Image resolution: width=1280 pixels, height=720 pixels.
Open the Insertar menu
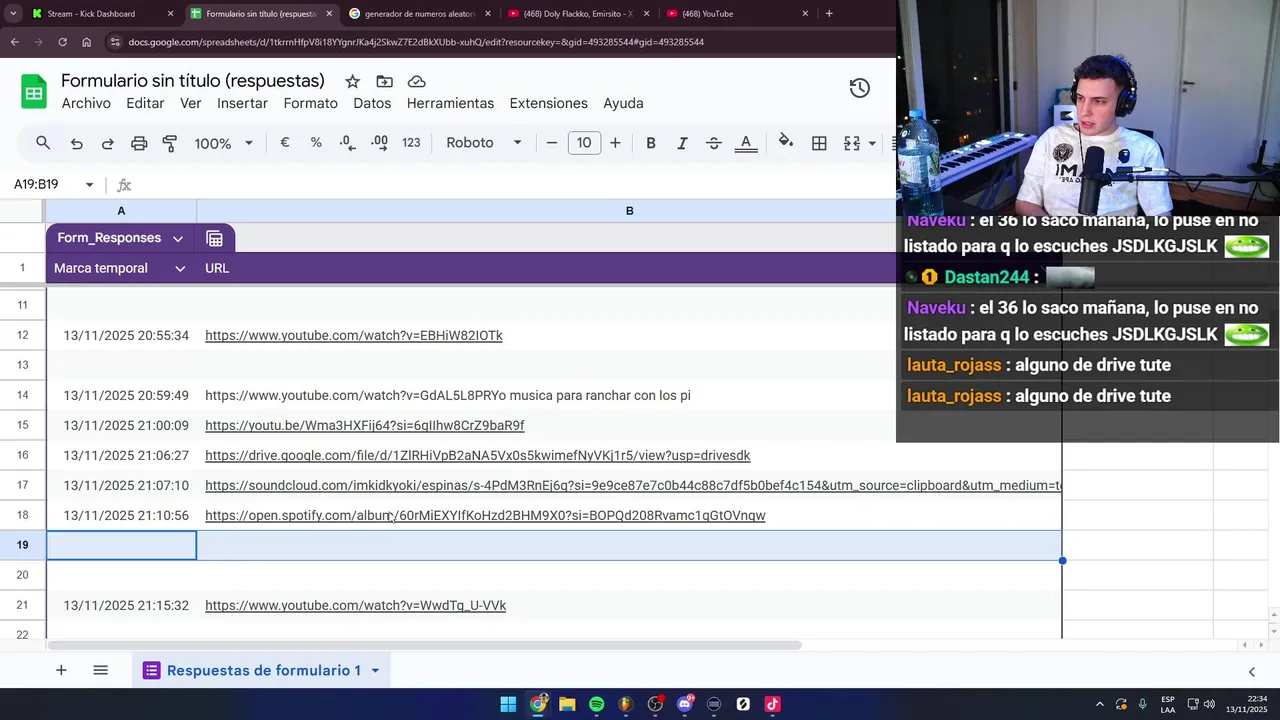pyautogui.click(x=242, y=103)
